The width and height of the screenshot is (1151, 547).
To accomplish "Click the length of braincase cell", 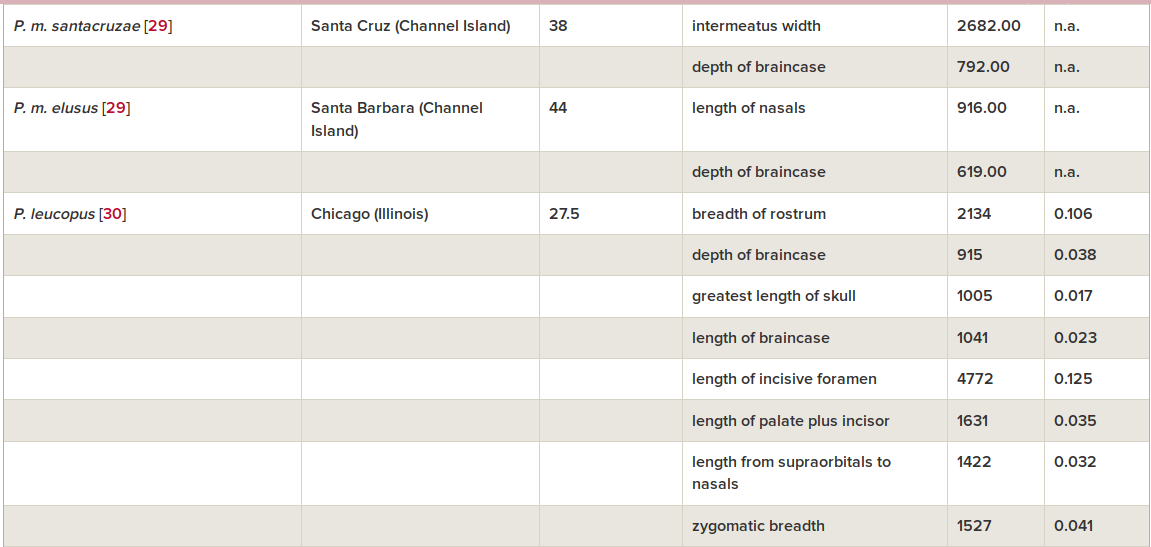I will (x=815, y=338).
